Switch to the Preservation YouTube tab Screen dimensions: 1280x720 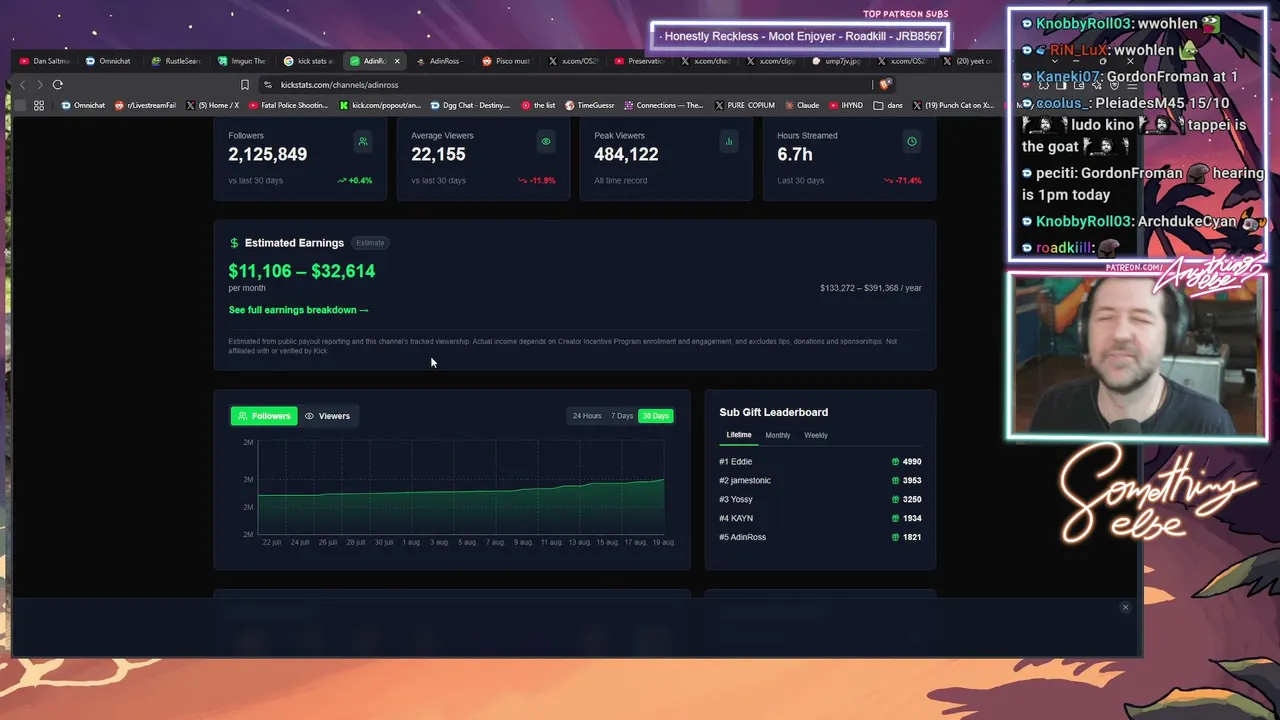coord(639,61)
